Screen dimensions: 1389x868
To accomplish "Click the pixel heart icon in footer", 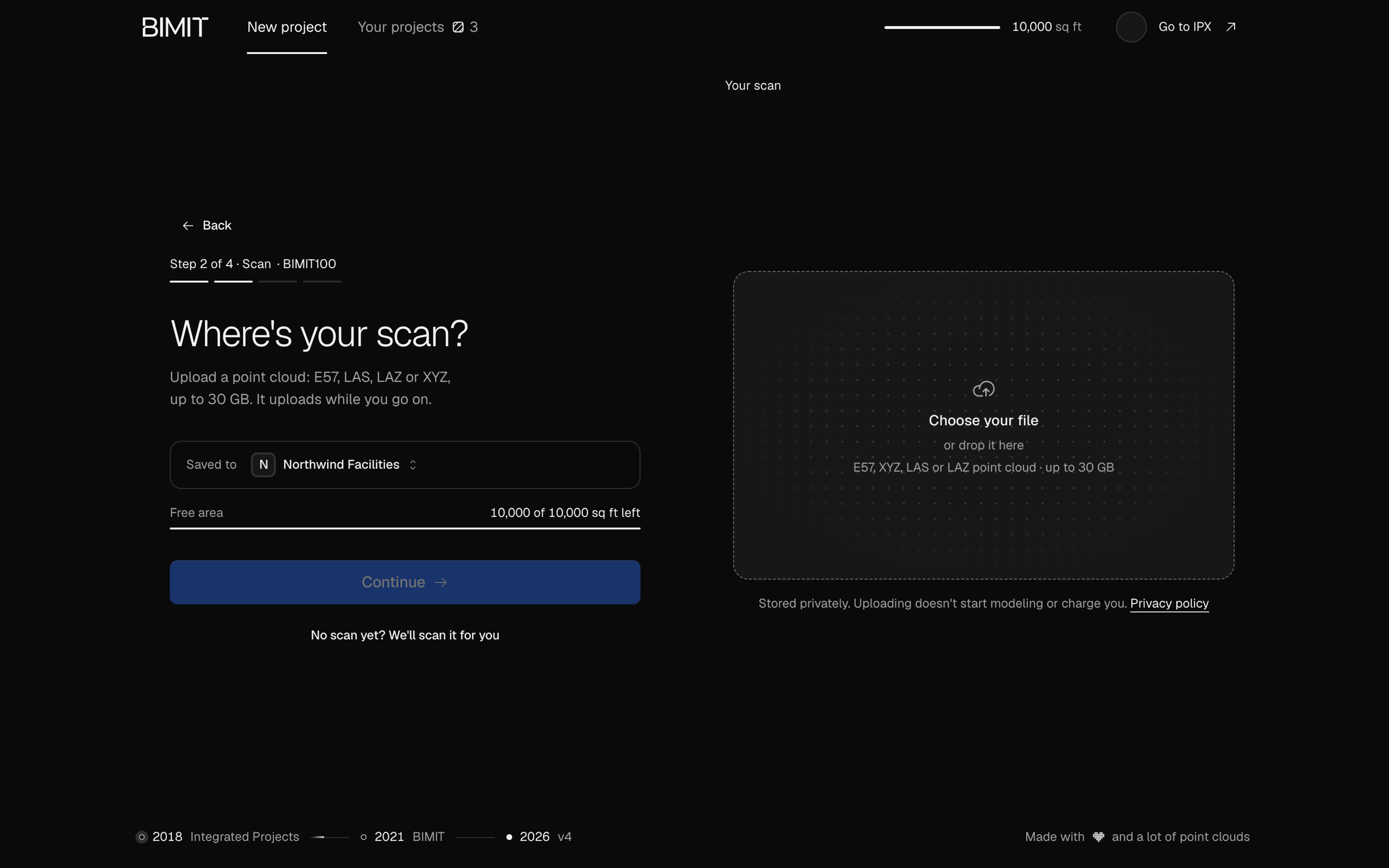I will click(x=1098, y=837).
